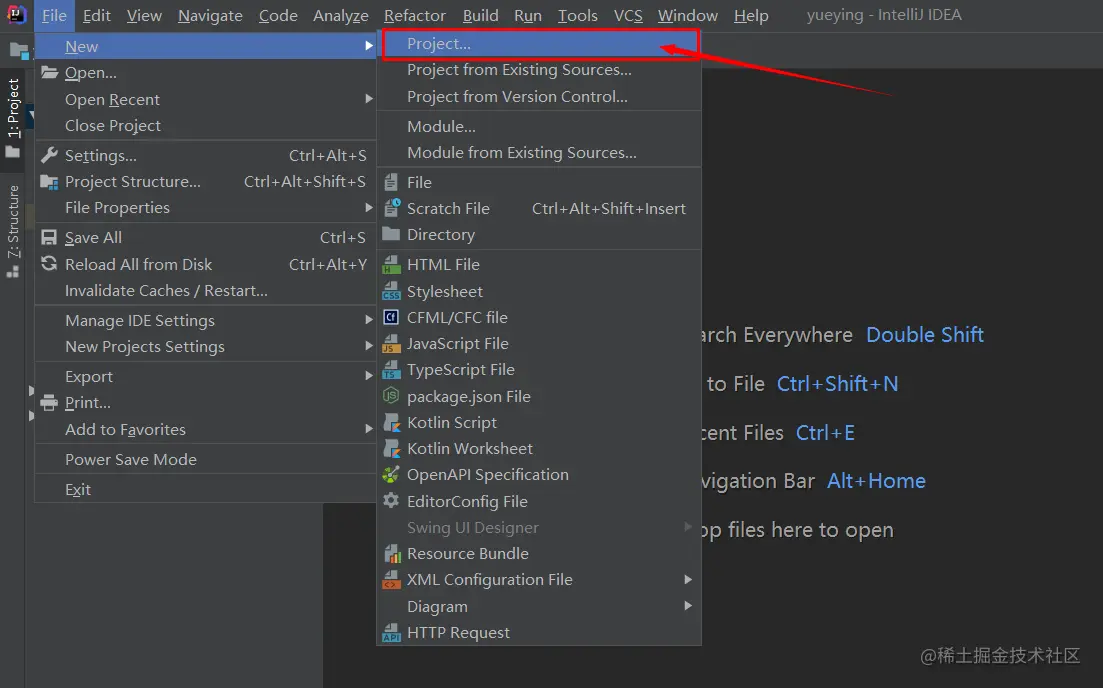Expand the Export submenu arrow
Image resolution: width=1103 pixels, height=688 pixels.
(x=369, y=376)
